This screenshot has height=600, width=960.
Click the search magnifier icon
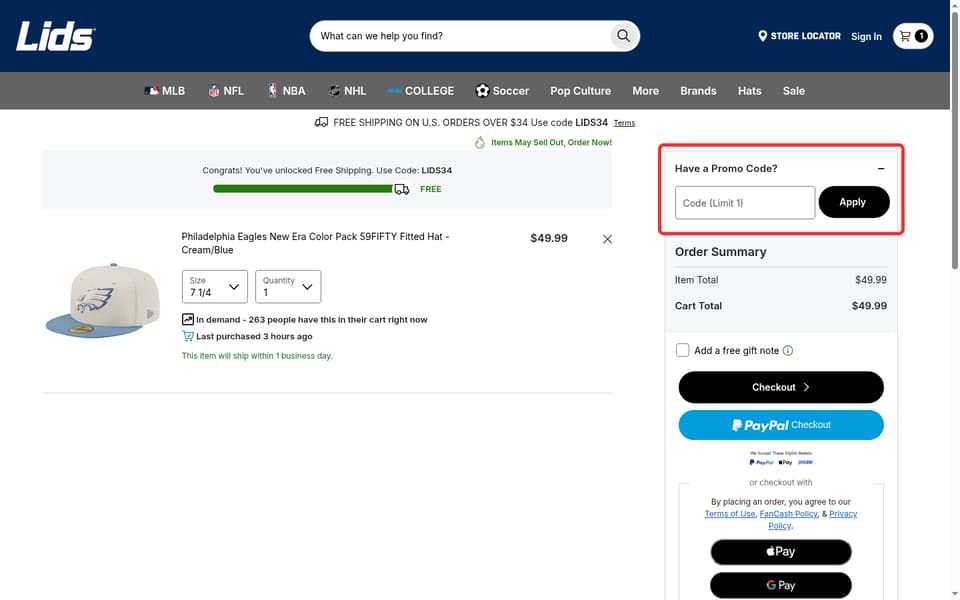[x=623, y=36]
